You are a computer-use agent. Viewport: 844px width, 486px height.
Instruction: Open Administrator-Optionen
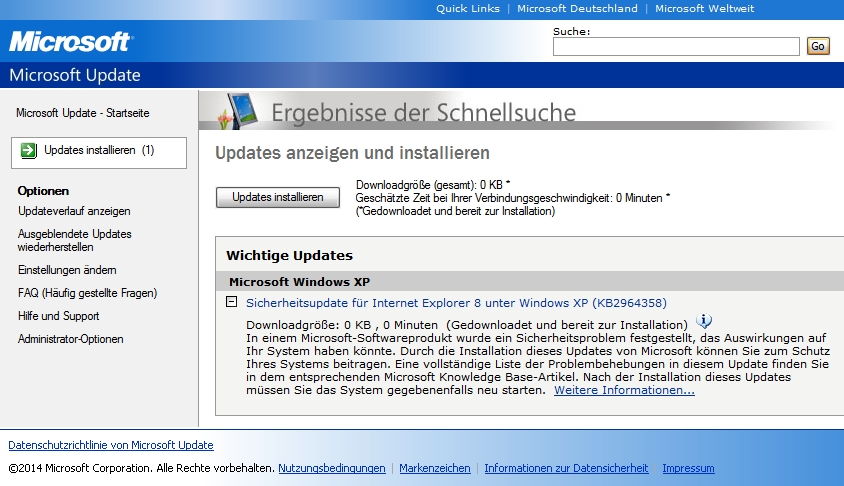tap(71, 339)
